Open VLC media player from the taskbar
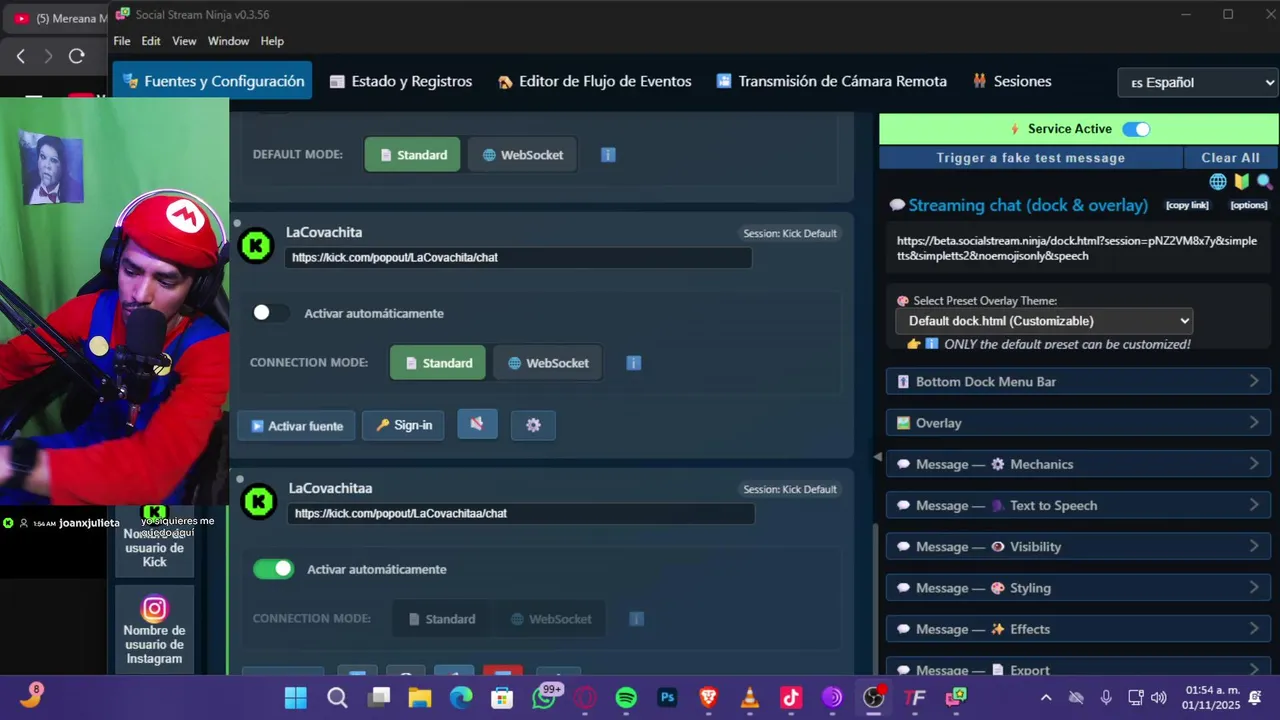The height and width of the screenshot is (720, 1280). pos(750,698)
